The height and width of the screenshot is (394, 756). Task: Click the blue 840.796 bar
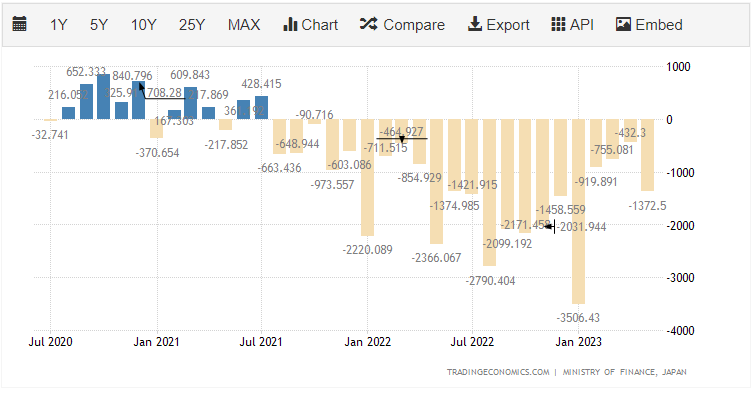point(104,97)
